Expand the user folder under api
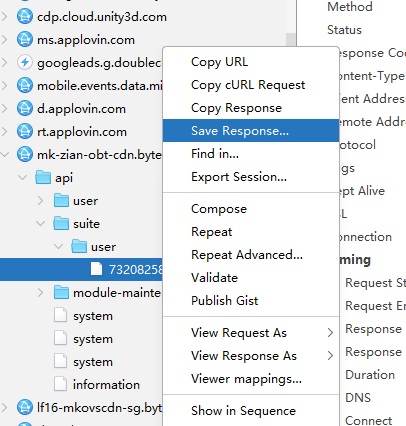This screenshot has width=406, height=426. click(41, 201)
